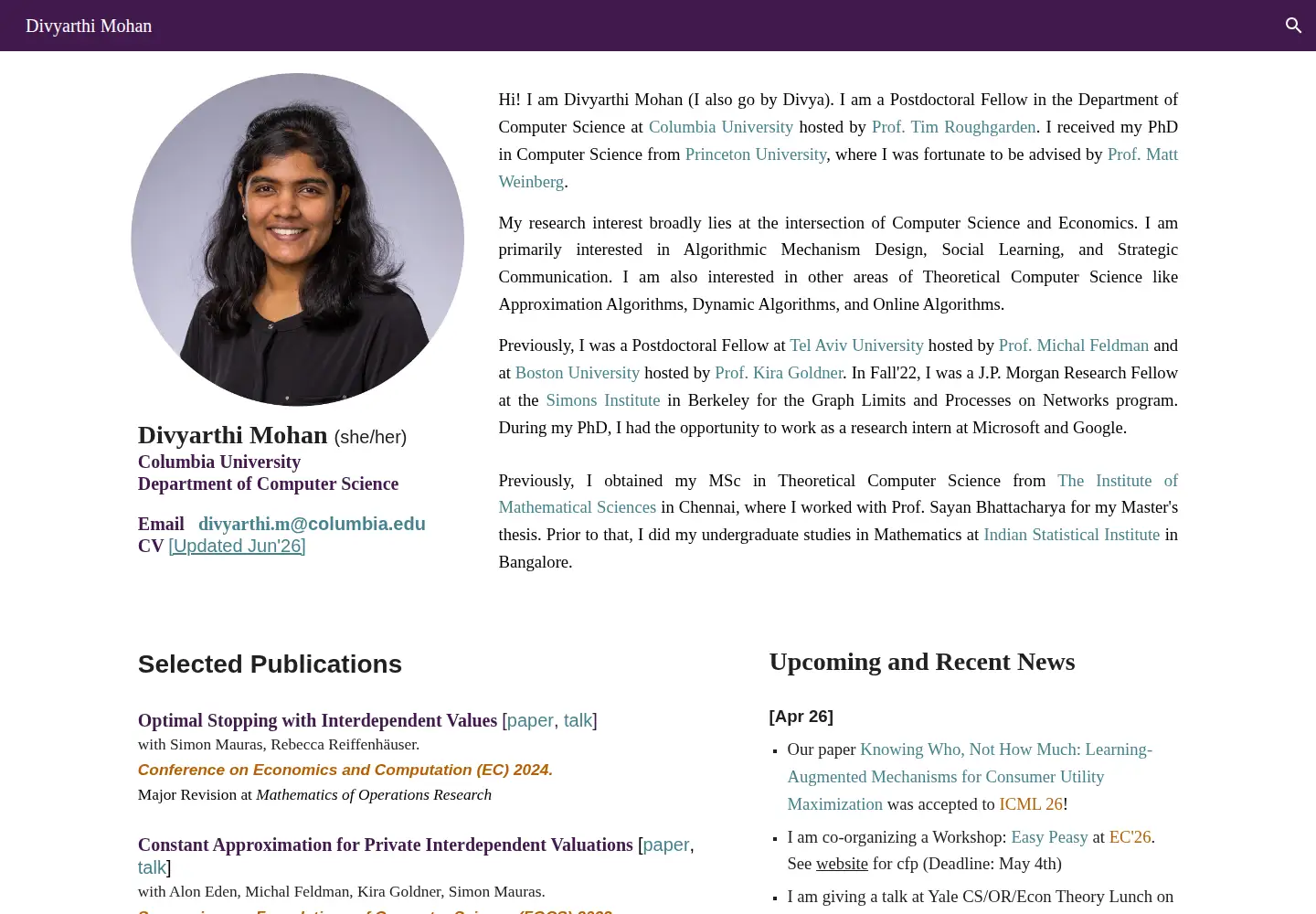Screen dimensions: 1316x914
Task: Open the Columbia University link
Action: (x=720, y=127)
